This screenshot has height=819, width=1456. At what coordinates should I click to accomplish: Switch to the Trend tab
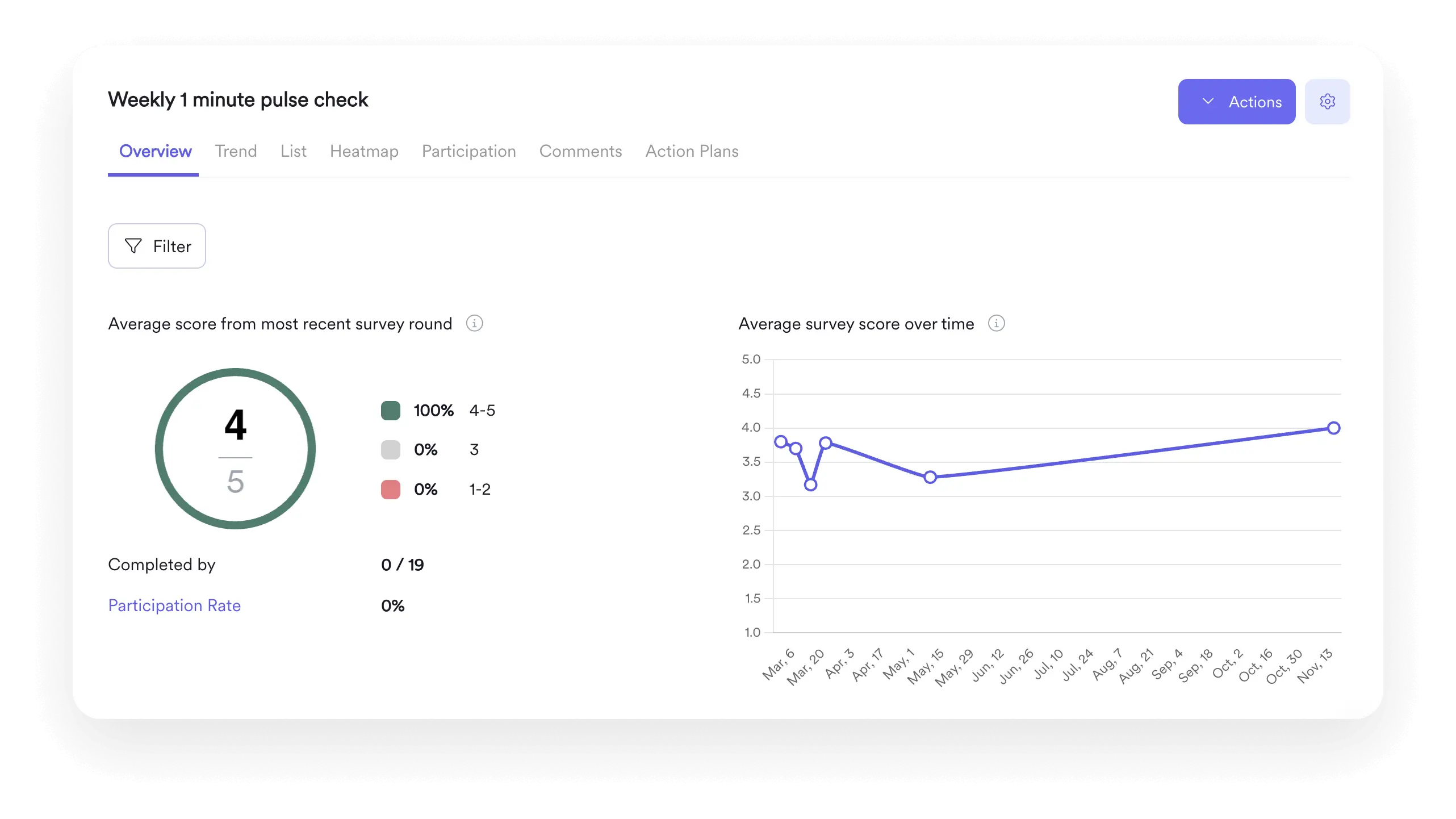tap(236, 151)
